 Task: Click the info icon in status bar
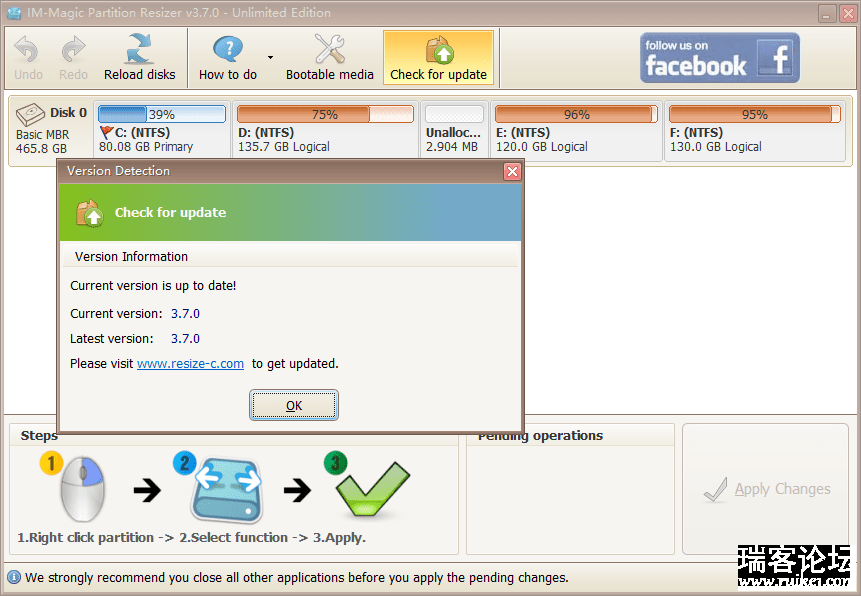pyautogui.click(x=14, y=577)
